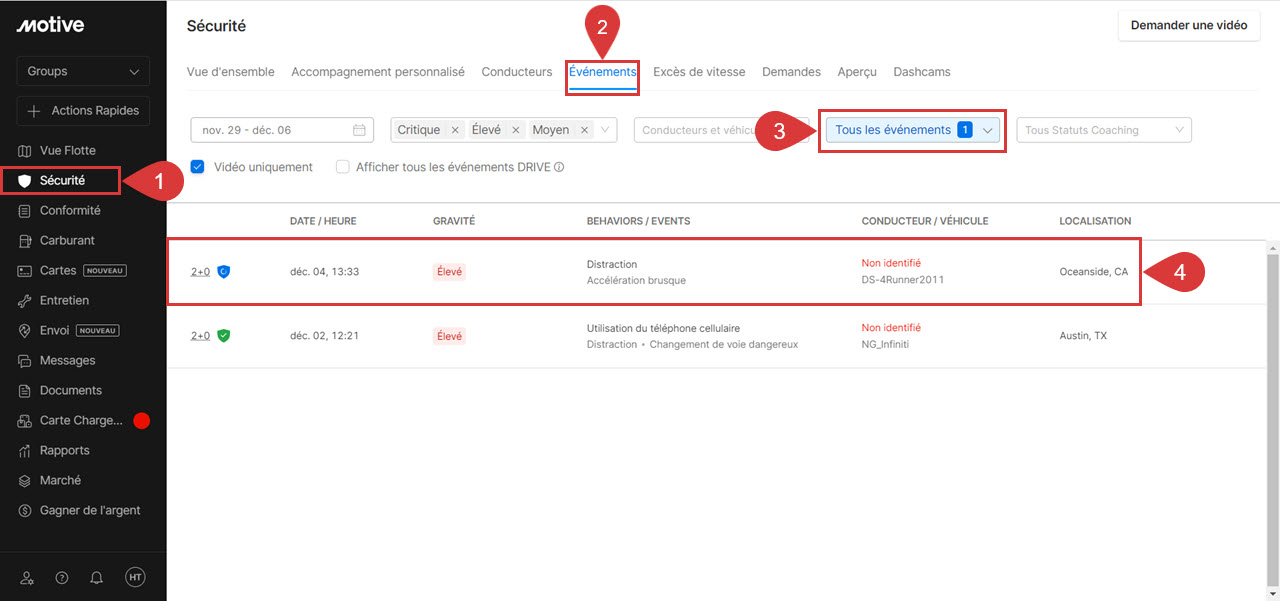Uncheck the Vidéo uniquement checkbox
Image resolution: width=1280 pixels, height=601 pixels.
pyautogui.click(x=198, y=167)
